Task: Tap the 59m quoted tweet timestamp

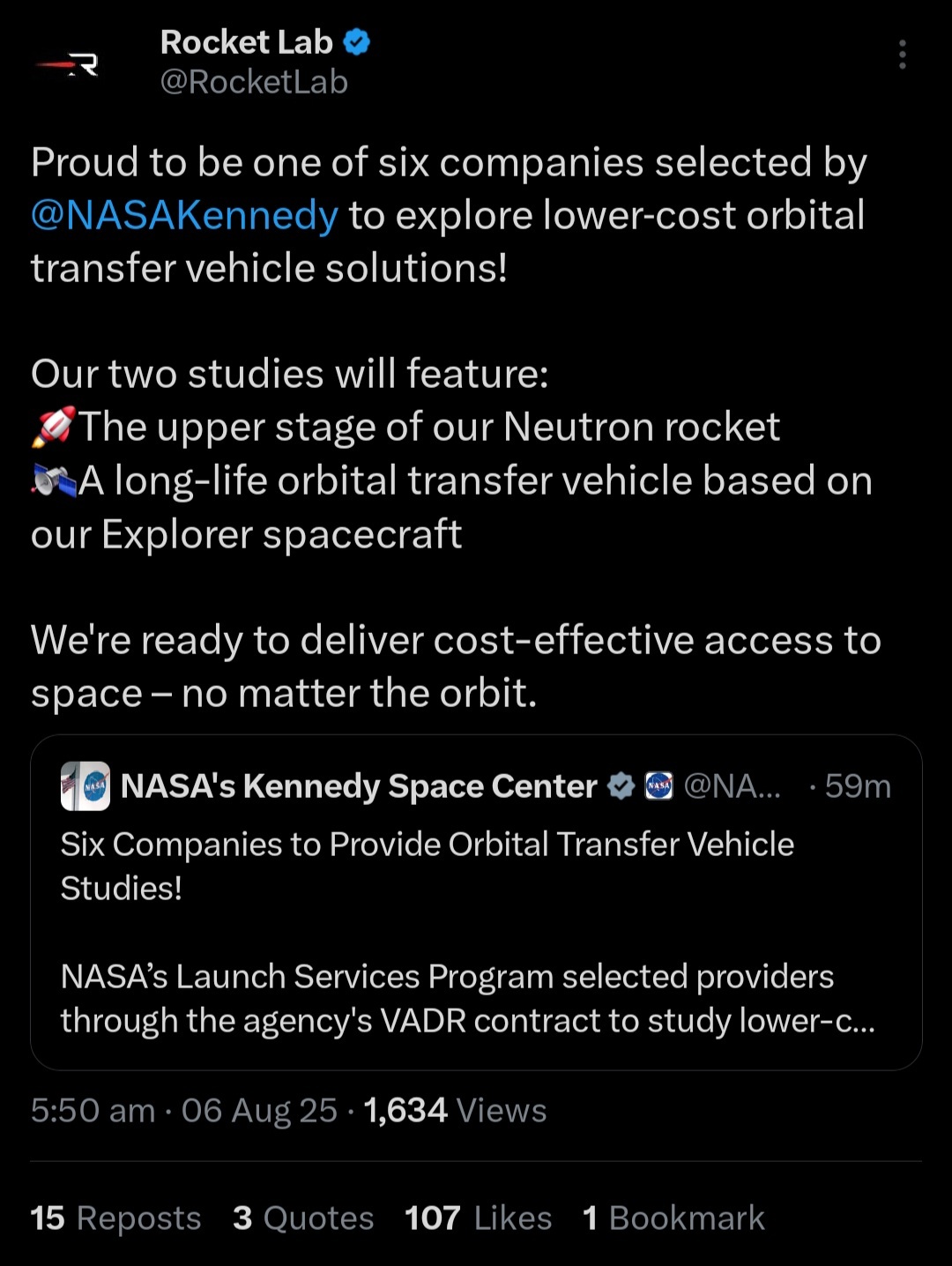Action: tap(857, 786)
